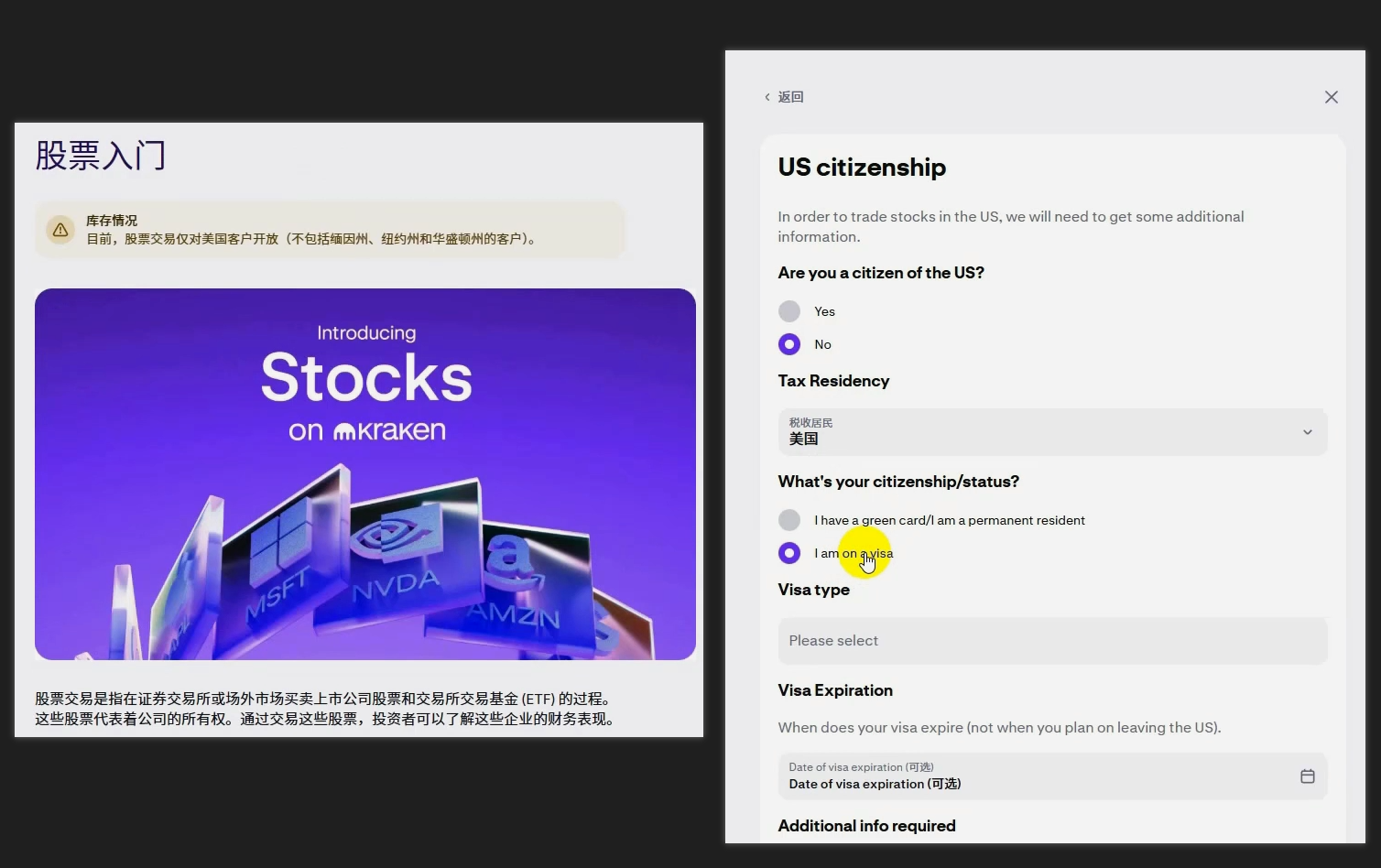This screenshot has width=1381, height=868.
Task: Close the US citizenship dialog
Action: 1331,97
